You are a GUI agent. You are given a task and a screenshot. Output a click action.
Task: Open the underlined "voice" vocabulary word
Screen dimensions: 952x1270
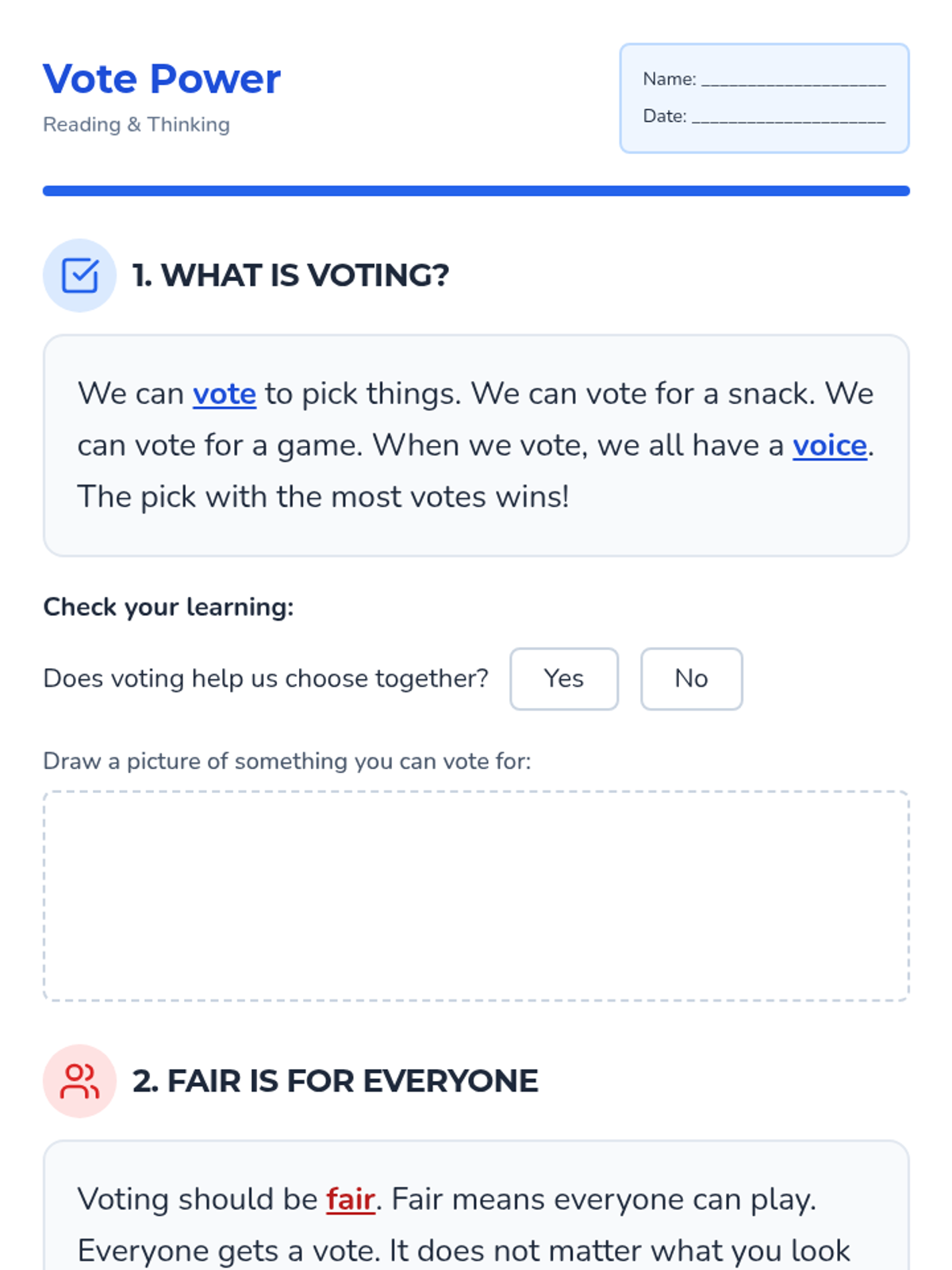click(x=829, y=445)
